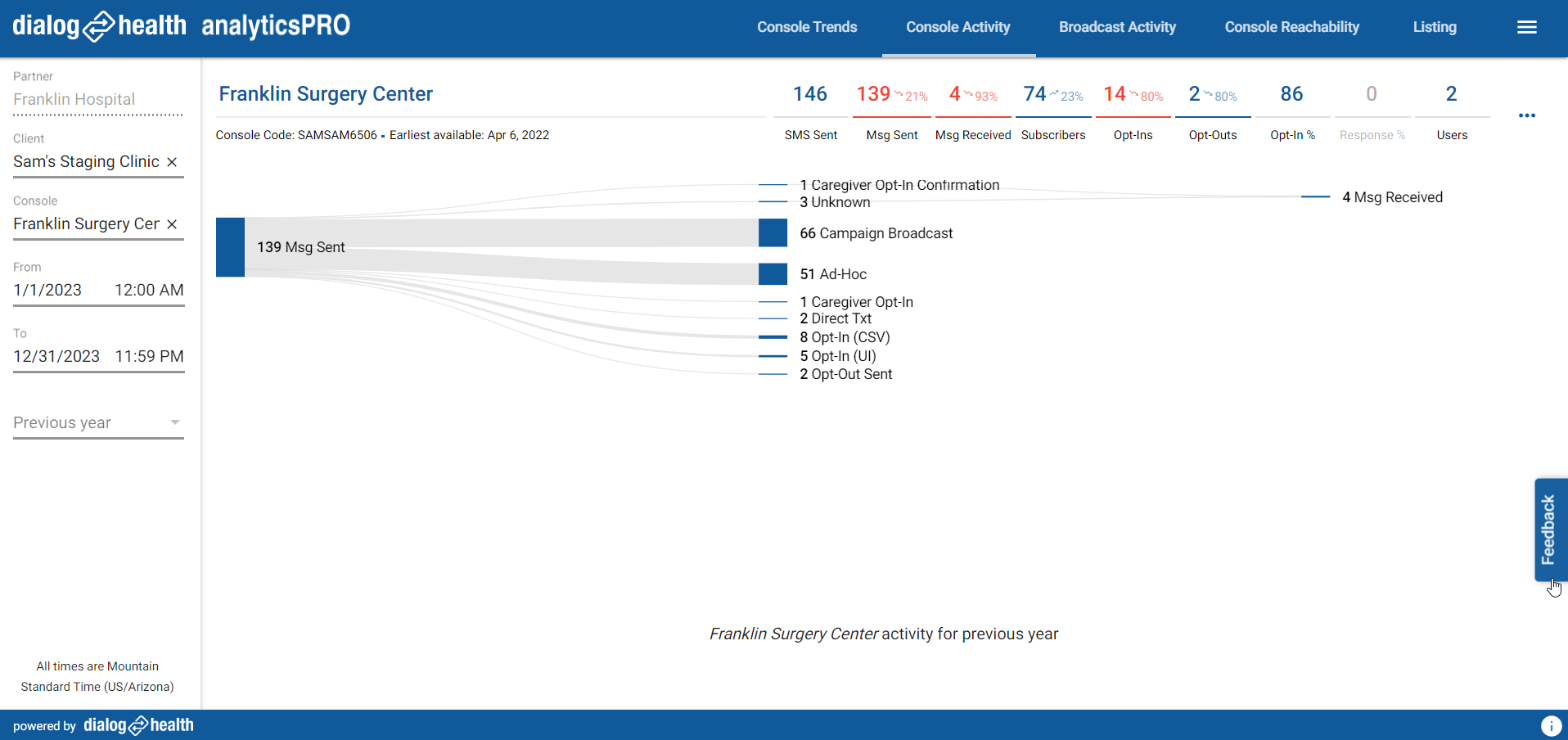Open Console Reachability tab
Viewport: 1568px width, 740px height.
click(x=1291, y=27)
